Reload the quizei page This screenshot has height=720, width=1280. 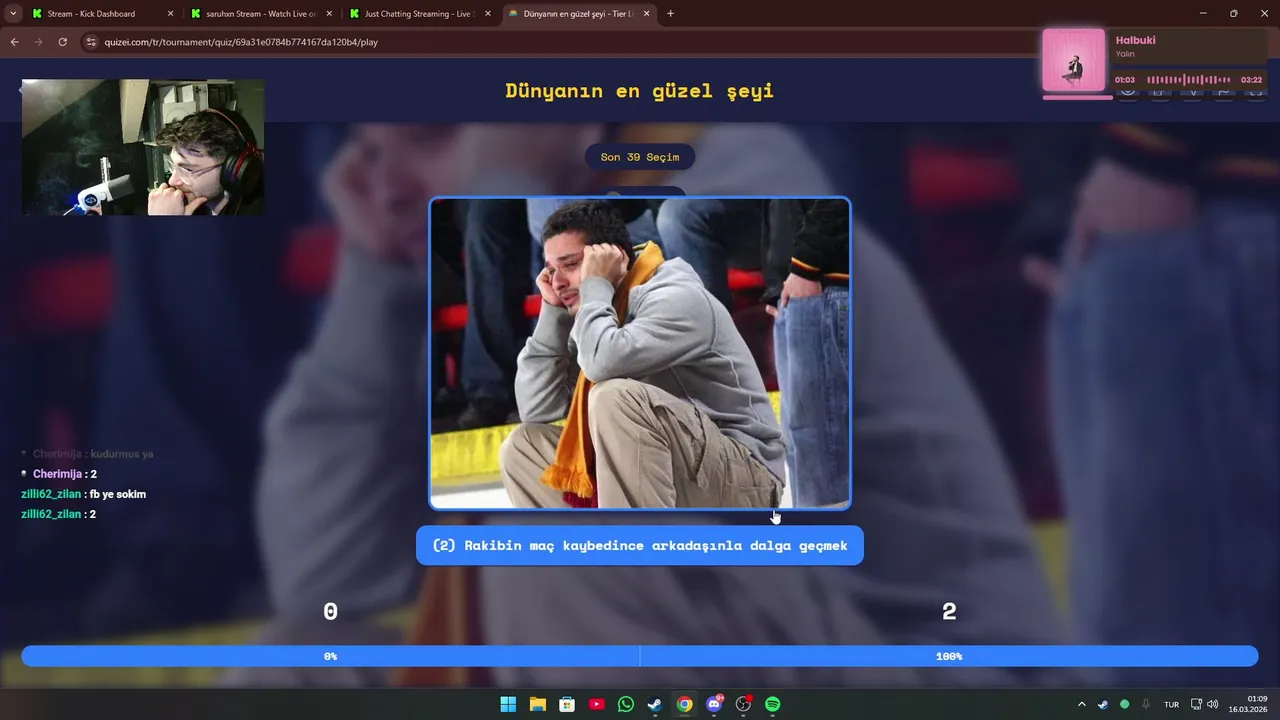[x=62, y=42]
